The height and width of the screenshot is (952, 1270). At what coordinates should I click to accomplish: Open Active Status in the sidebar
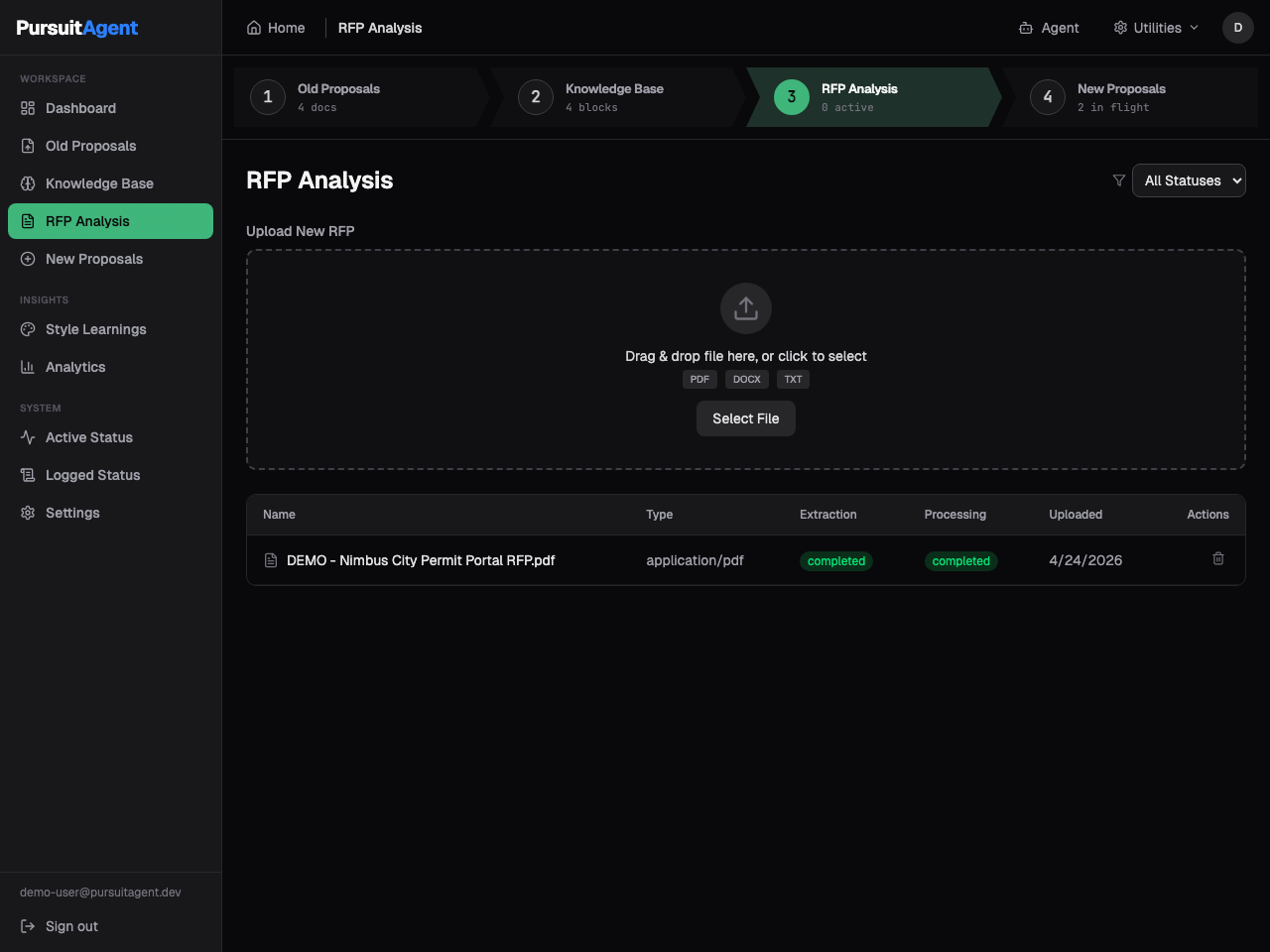(x=110, y=437)
